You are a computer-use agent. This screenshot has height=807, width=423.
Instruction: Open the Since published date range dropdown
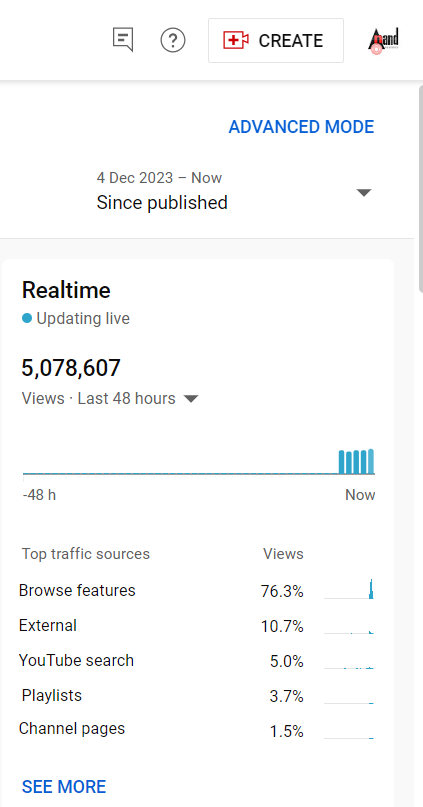click(x=234, y=191)
